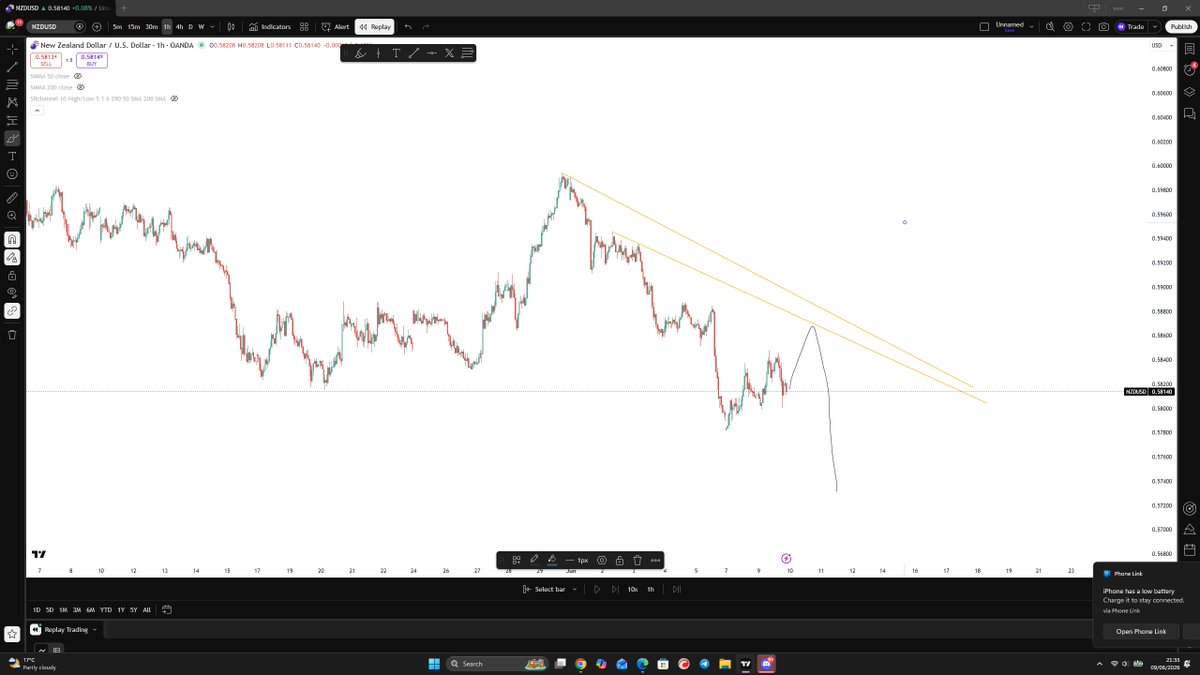Create an Alert

pos(336,27)
